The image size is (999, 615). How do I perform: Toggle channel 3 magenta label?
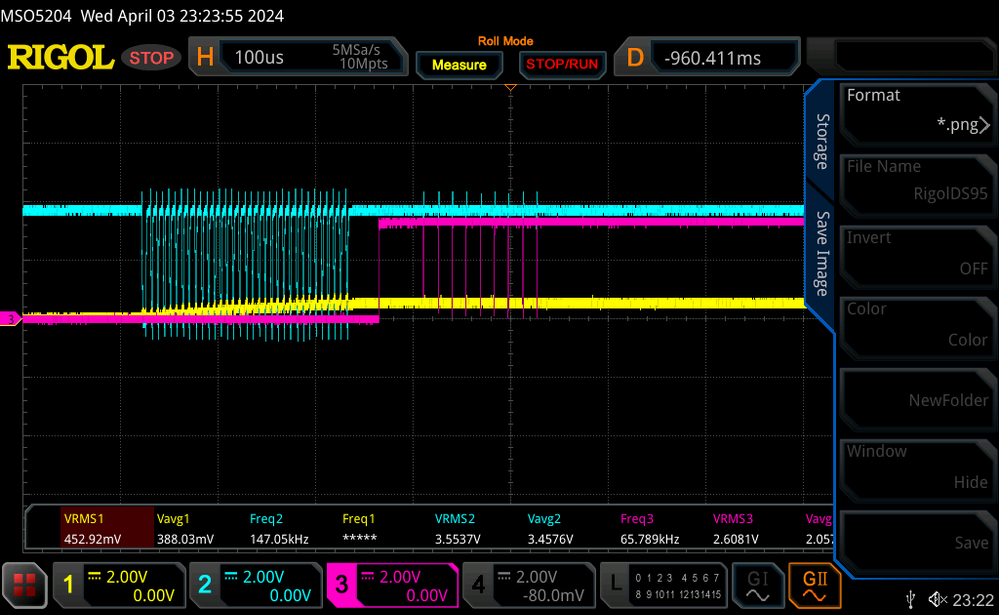click(341, 585)
